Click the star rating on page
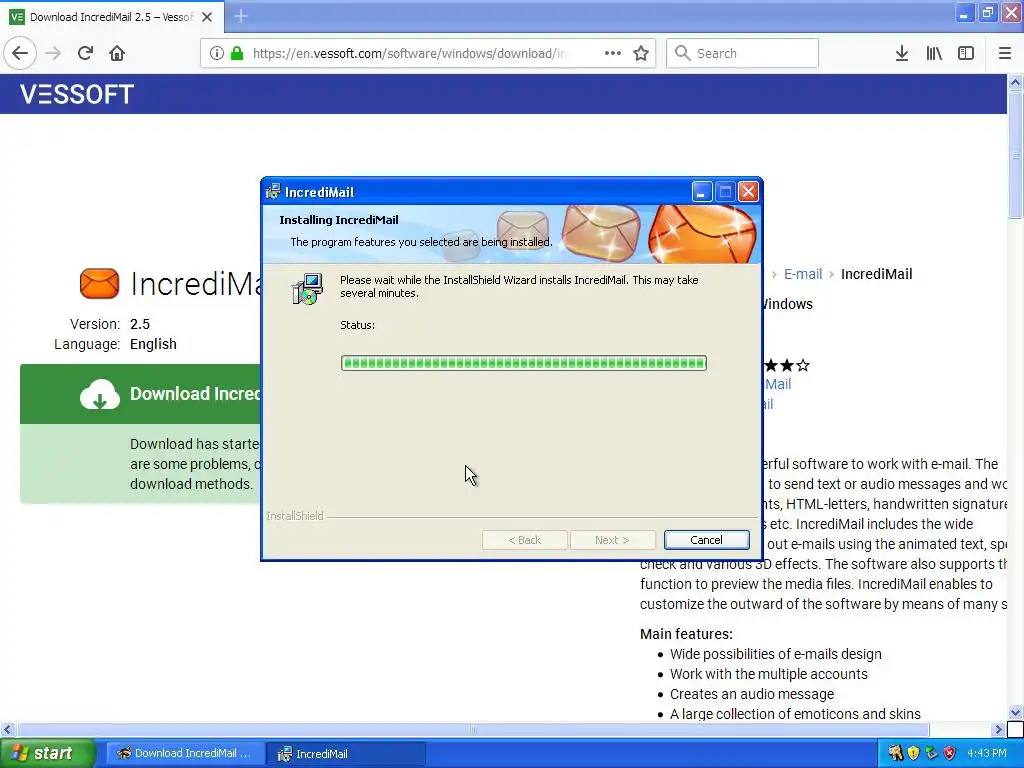The width and height of the screenshot is (1024, 768). pyautogui.click(x=786, y=365)
